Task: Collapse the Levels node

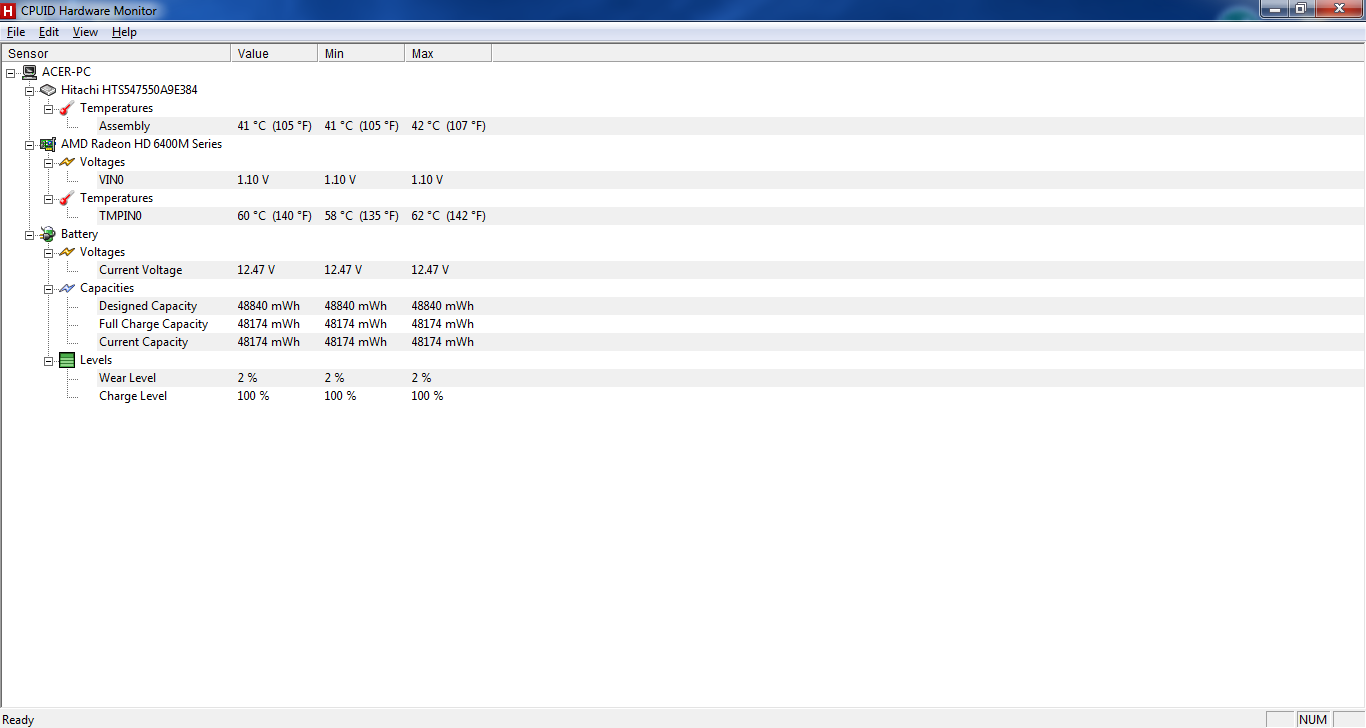Action: click(x=48, y=360)
